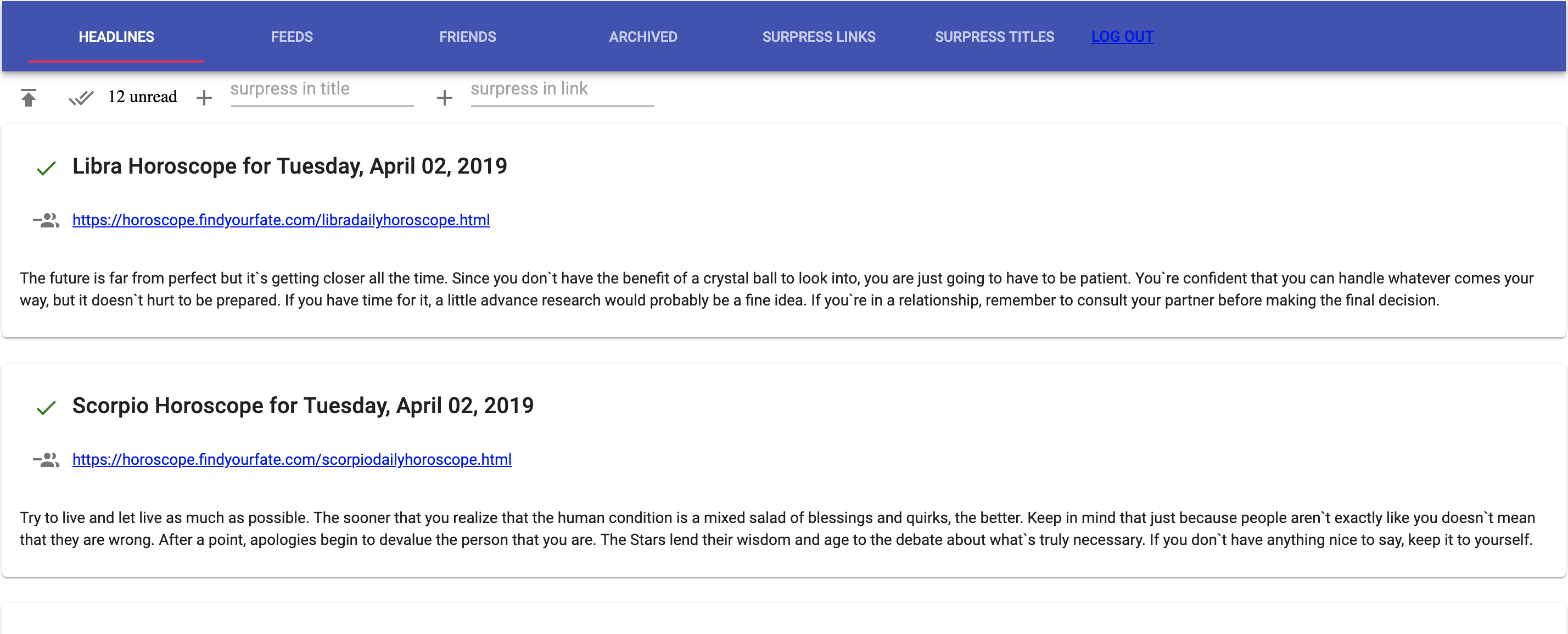
Task: Click the Log Out link
Action: [x=1122, y=37]
